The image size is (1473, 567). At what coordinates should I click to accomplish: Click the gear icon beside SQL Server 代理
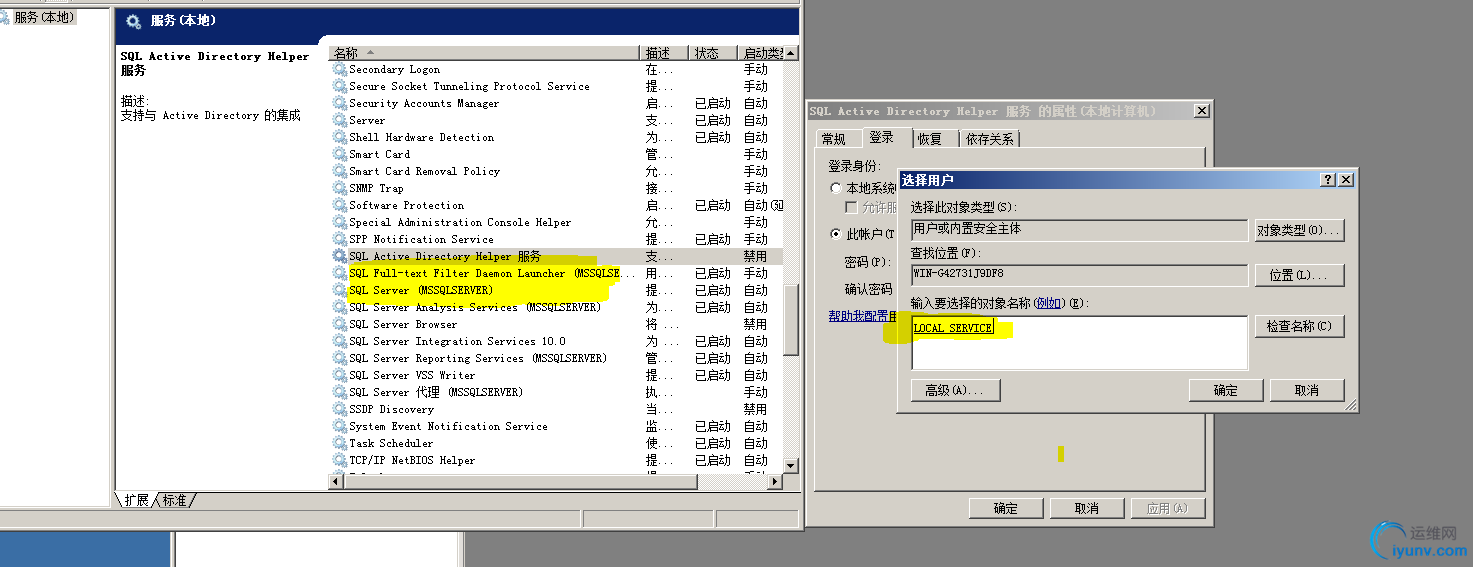[340, 393]
